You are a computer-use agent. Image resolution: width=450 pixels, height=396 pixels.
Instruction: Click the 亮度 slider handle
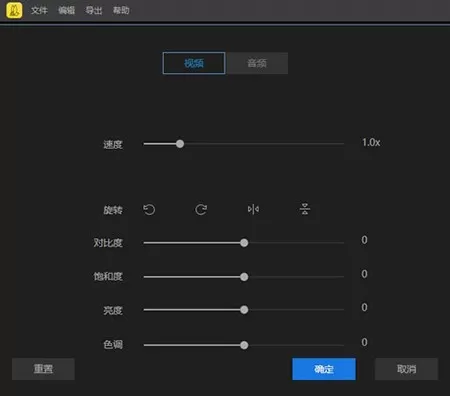(244, 310)
